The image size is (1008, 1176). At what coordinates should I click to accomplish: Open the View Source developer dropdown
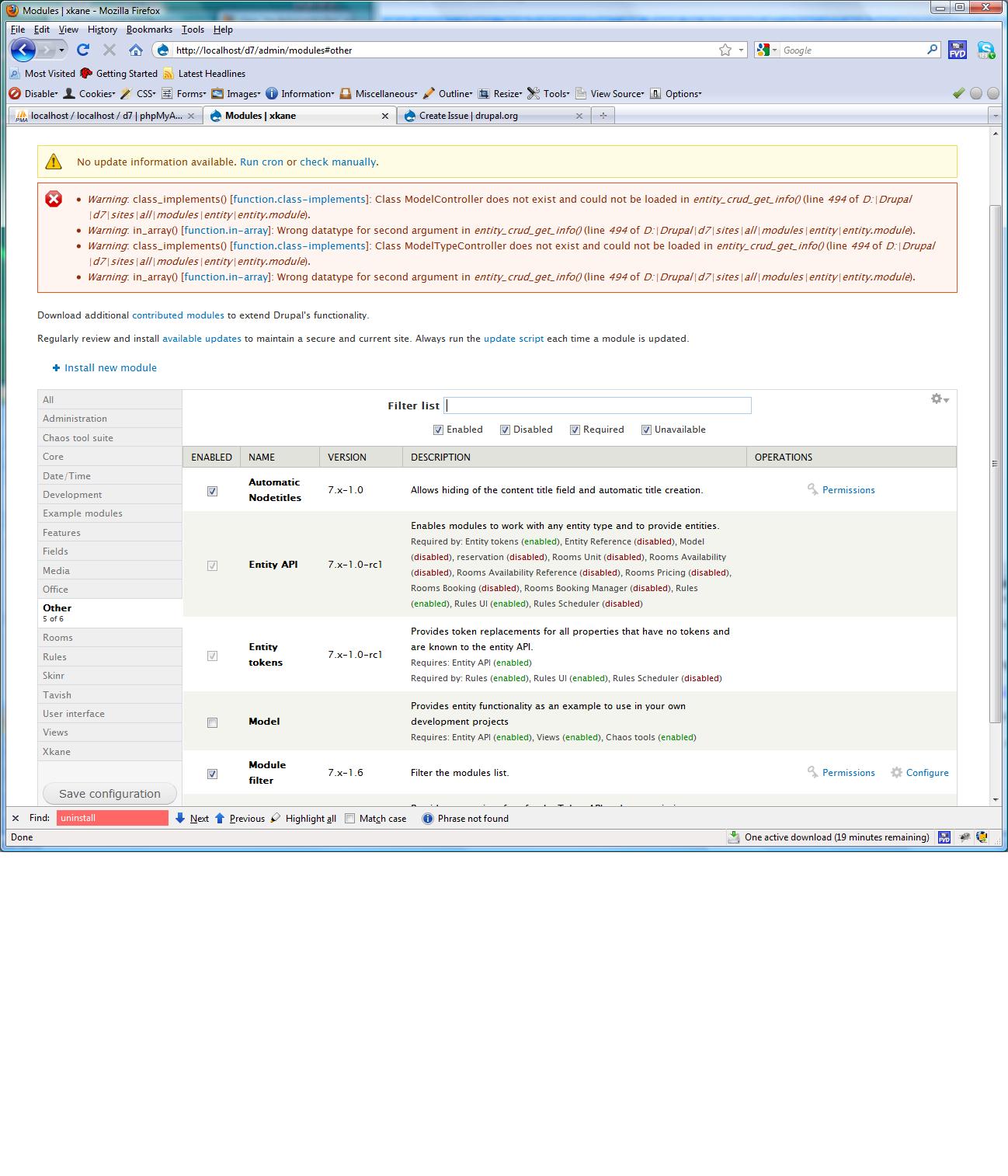click(610, 94)
